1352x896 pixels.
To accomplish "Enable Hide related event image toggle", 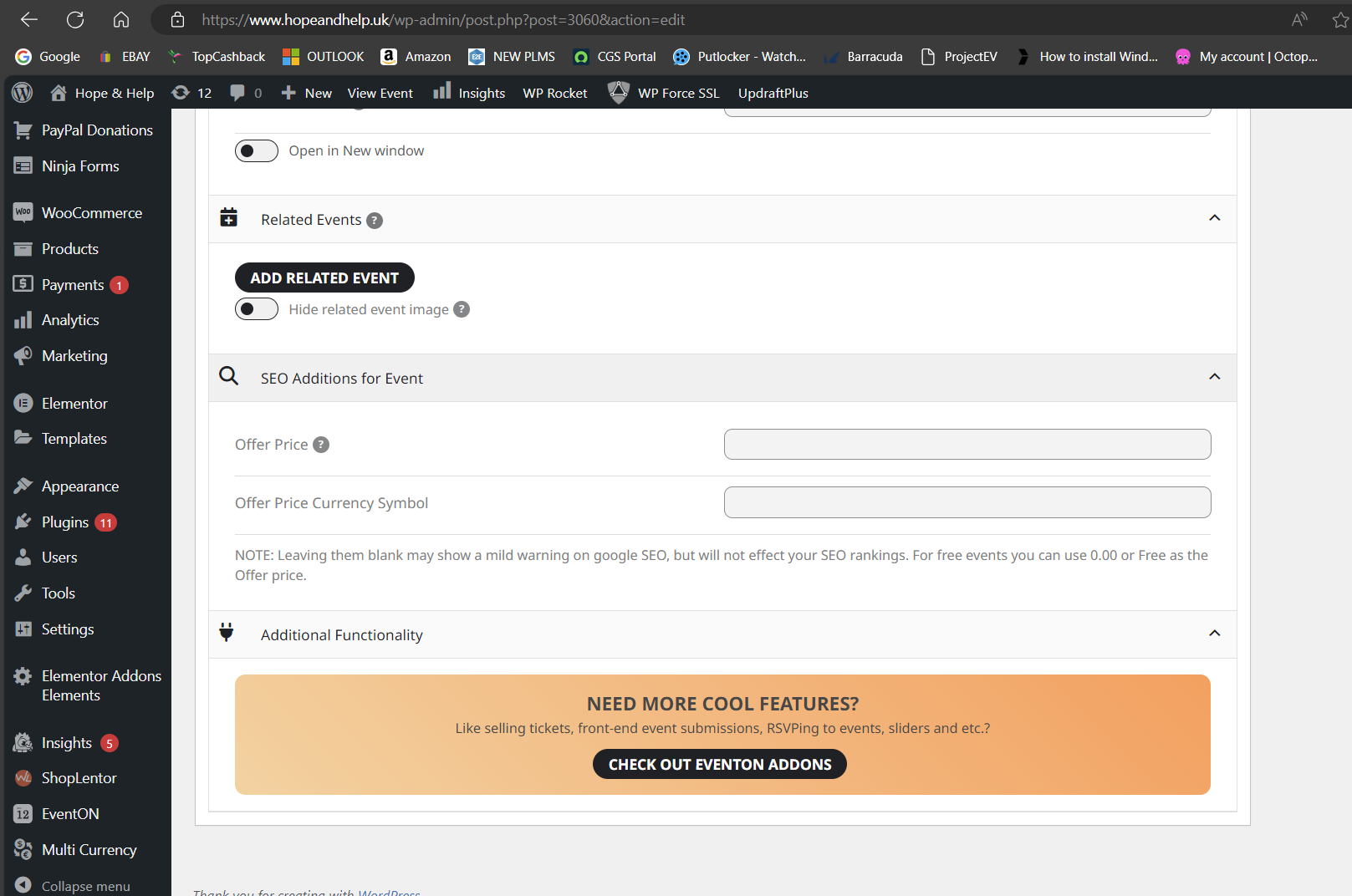I will click(x=257, y=309).
